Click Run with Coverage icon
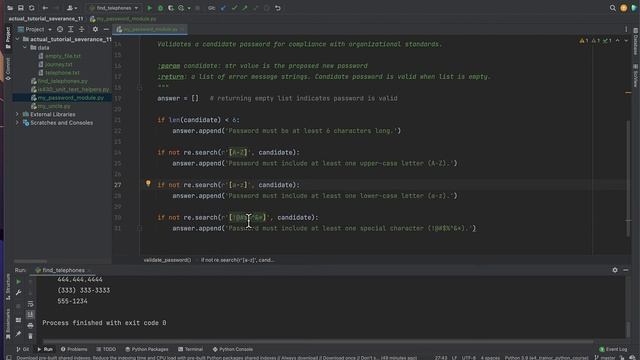The height and width of the screenshot is (360, 640). click(x=171, y=8)
